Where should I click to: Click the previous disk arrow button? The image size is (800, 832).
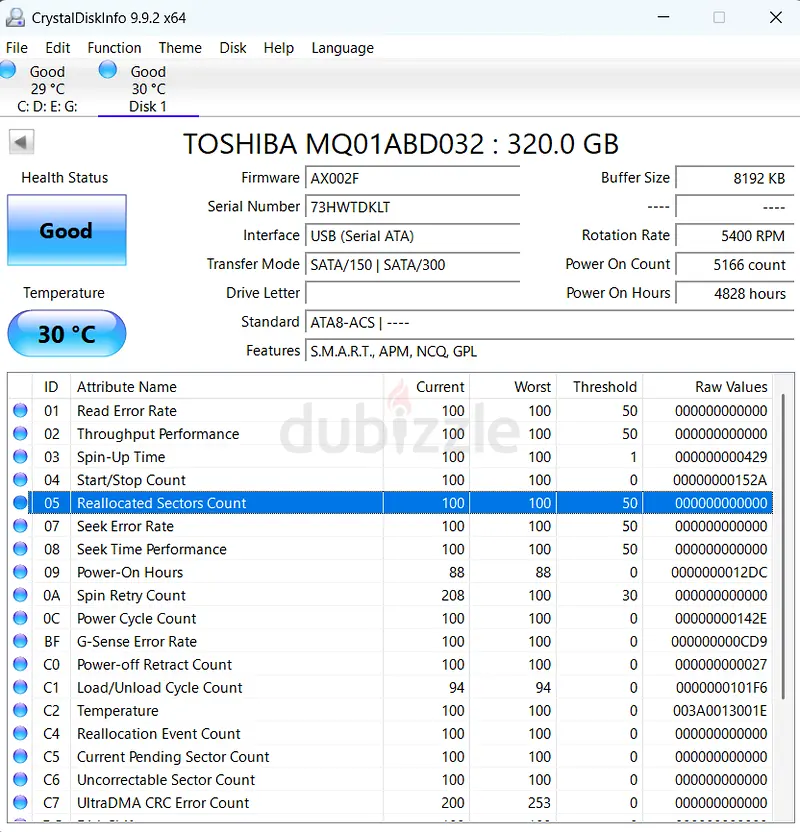click(21, 142)
